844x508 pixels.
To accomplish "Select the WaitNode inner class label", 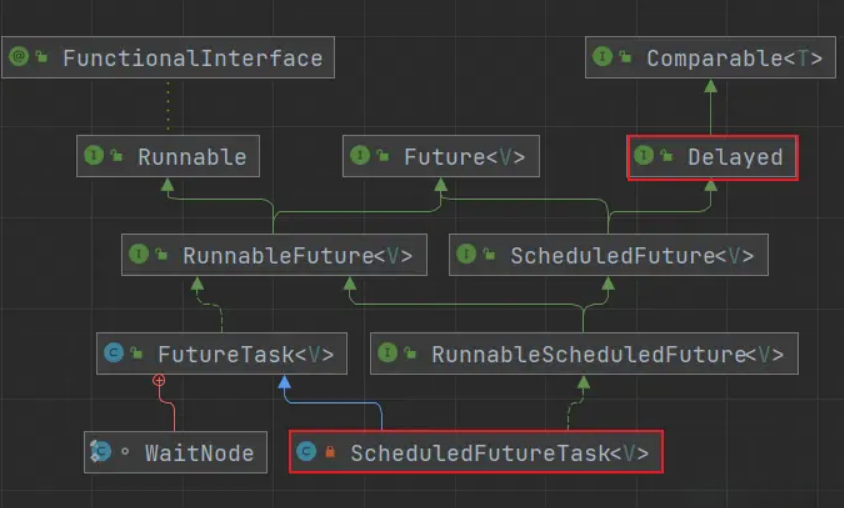I will tap(199, 454).
